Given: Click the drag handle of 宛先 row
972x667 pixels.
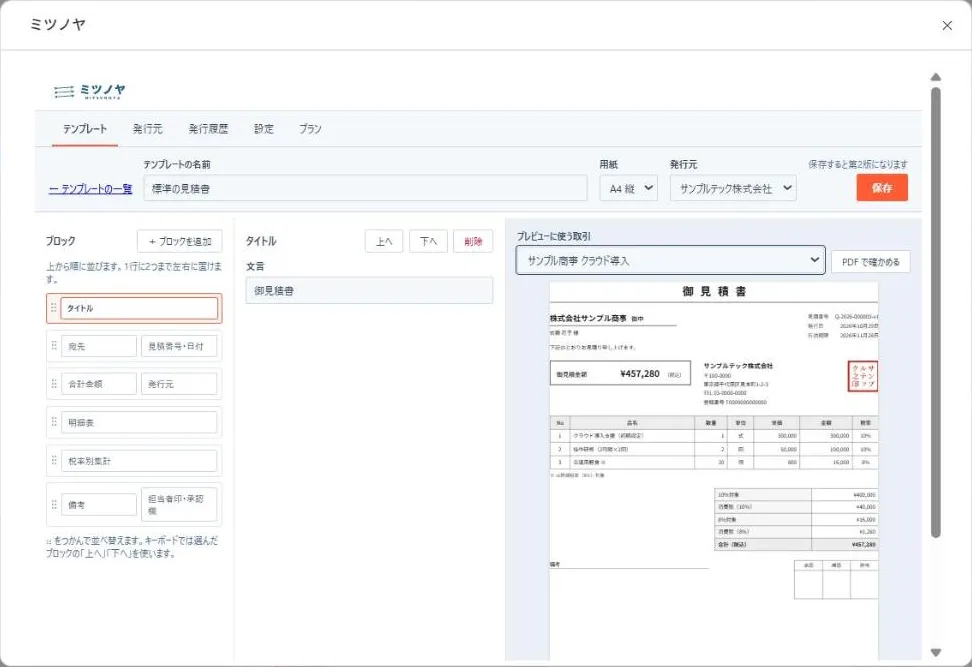Looking at the screenshot, I should (x=54, y=346).
